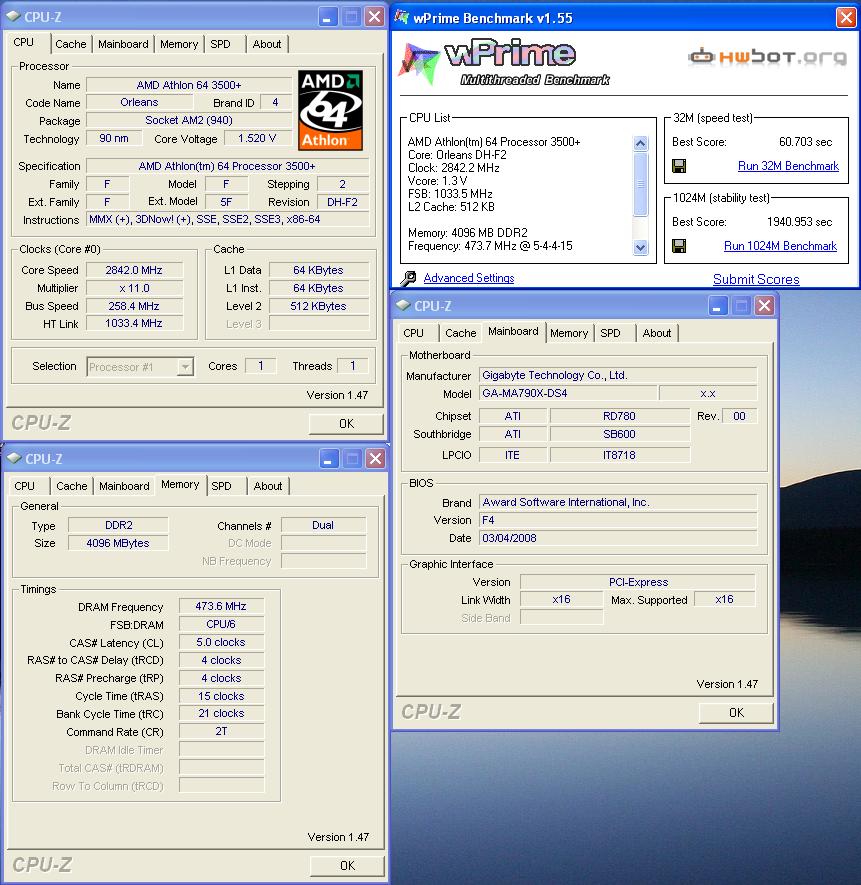Click the Core Speed value 2842.0 MHz
Viewport: 861px width, 885px height.
point(134,270)
